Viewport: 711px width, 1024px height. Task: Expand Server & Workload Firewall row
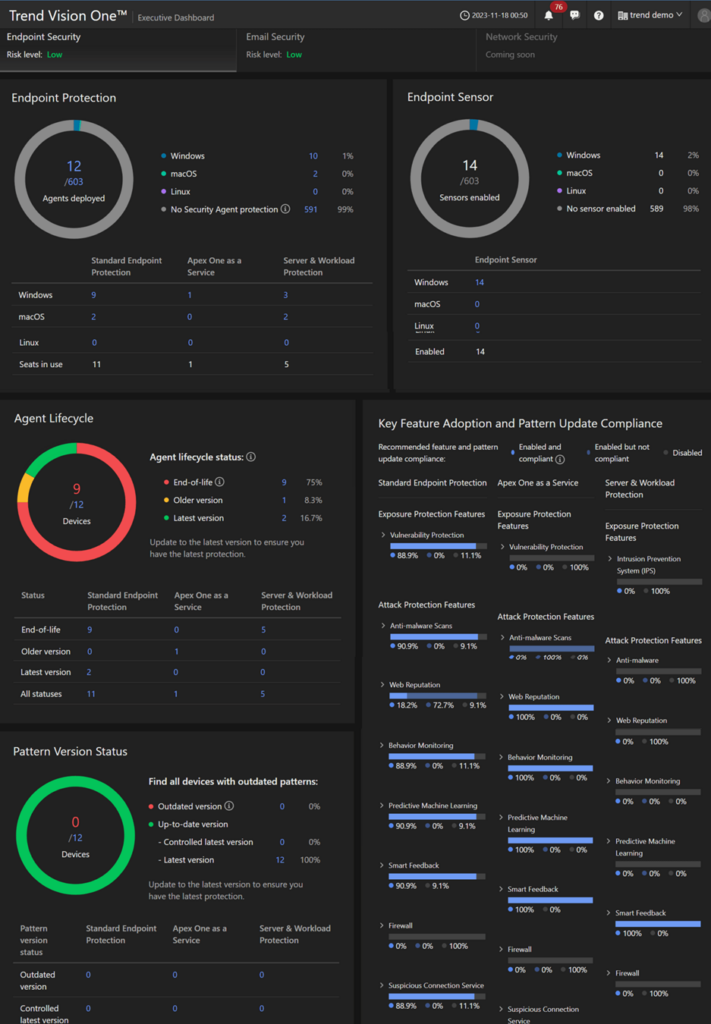click(x=608, y=973)
